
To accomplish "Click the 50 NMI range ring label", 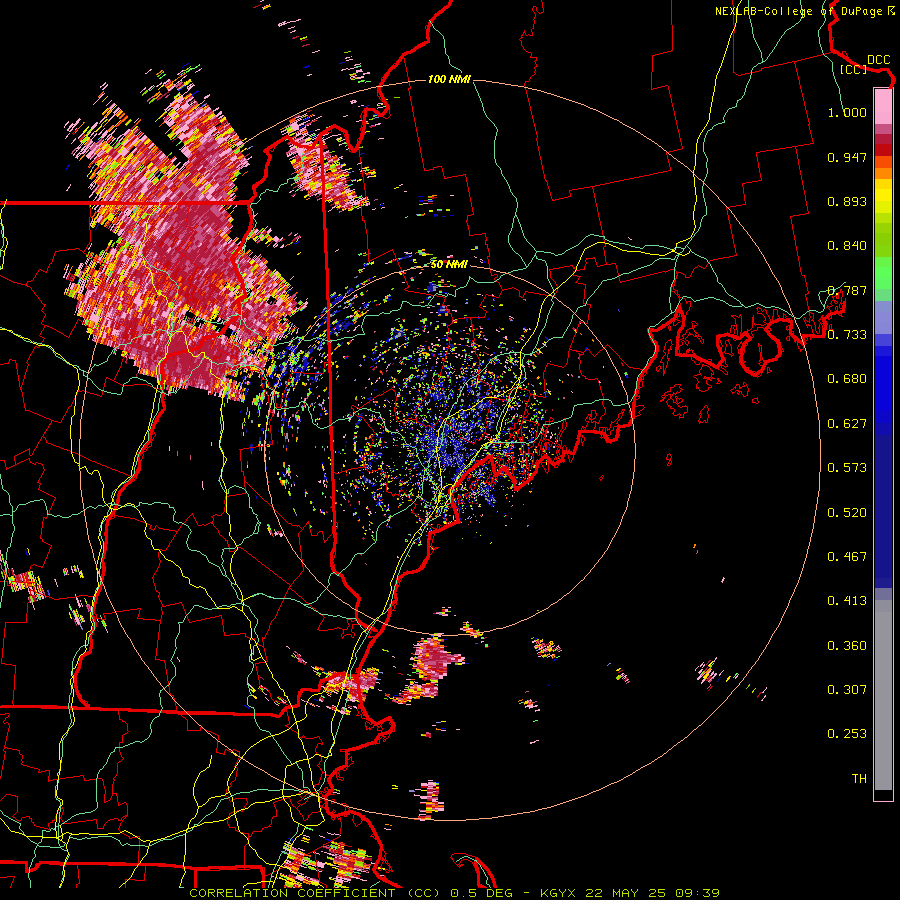I will 449,265.
